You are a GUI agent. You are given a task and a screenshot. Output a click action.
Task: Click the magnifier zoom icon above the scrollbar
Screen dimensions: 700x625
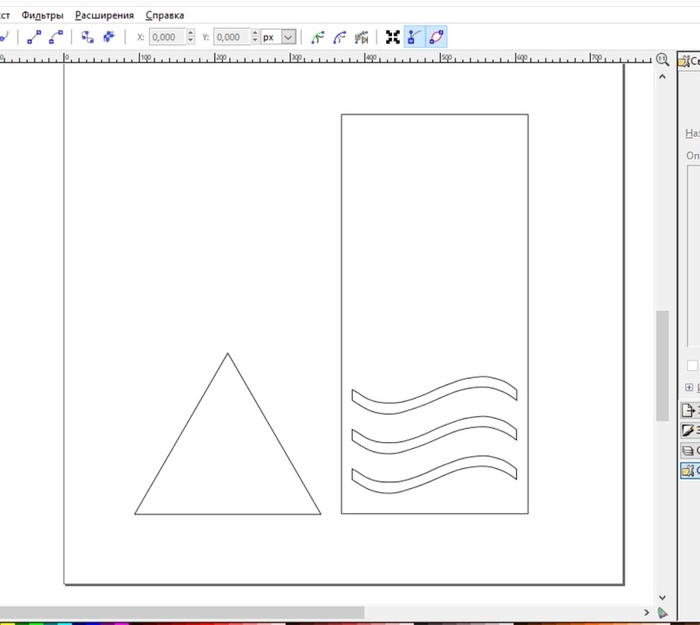(x=661, y=59)
